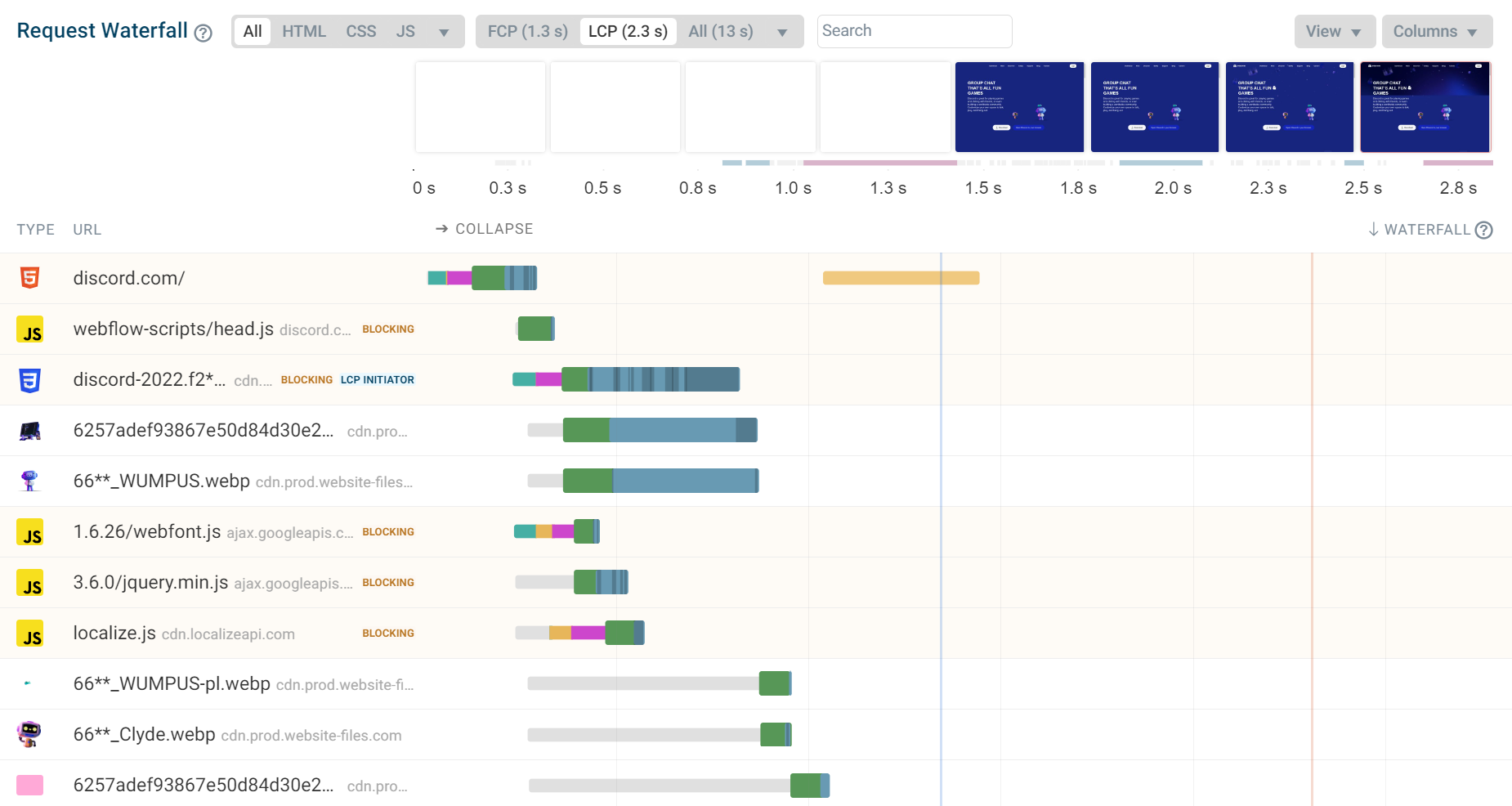Click the discord.com/ waterfall timing bar
This screenshot has height=806, width=1512.
[x=482, y=278]
